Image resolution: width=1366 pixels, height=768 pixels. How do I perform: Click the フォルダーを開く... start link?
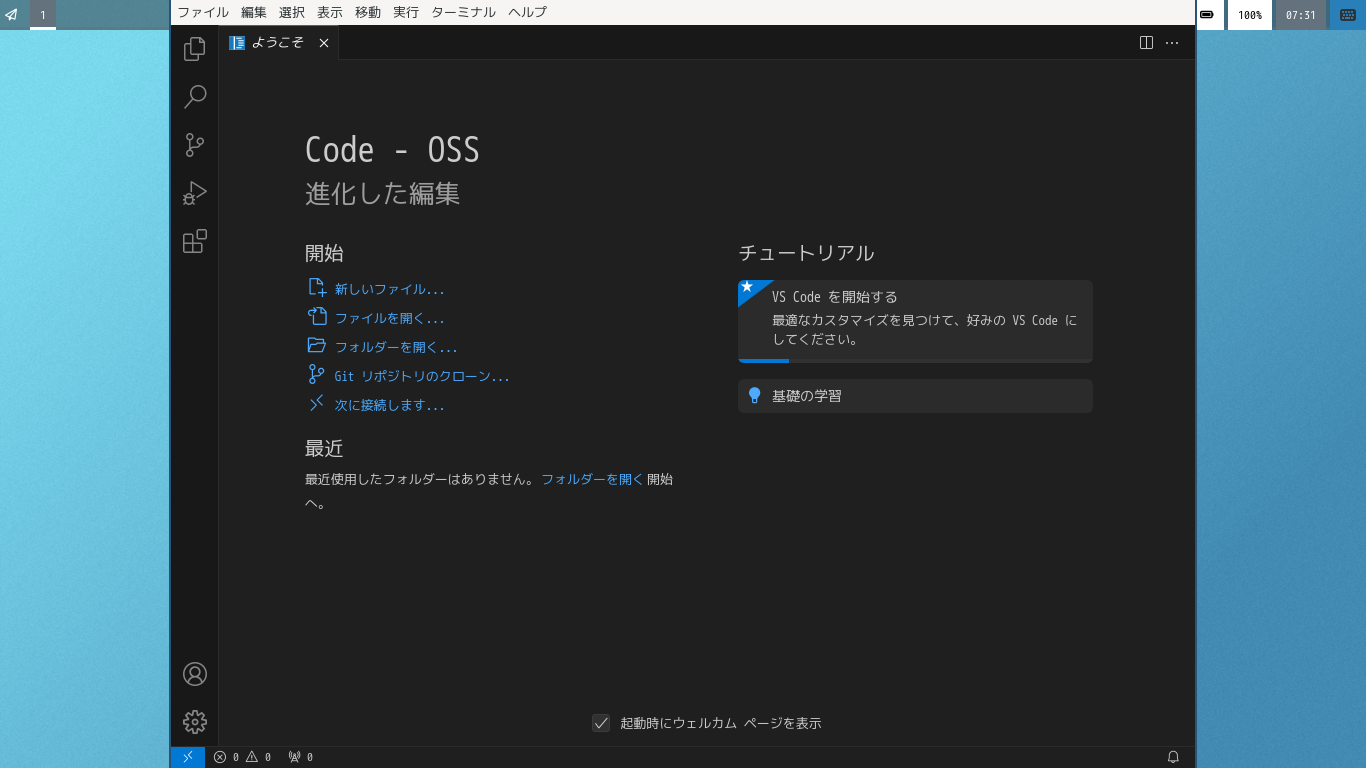(396, 347)
